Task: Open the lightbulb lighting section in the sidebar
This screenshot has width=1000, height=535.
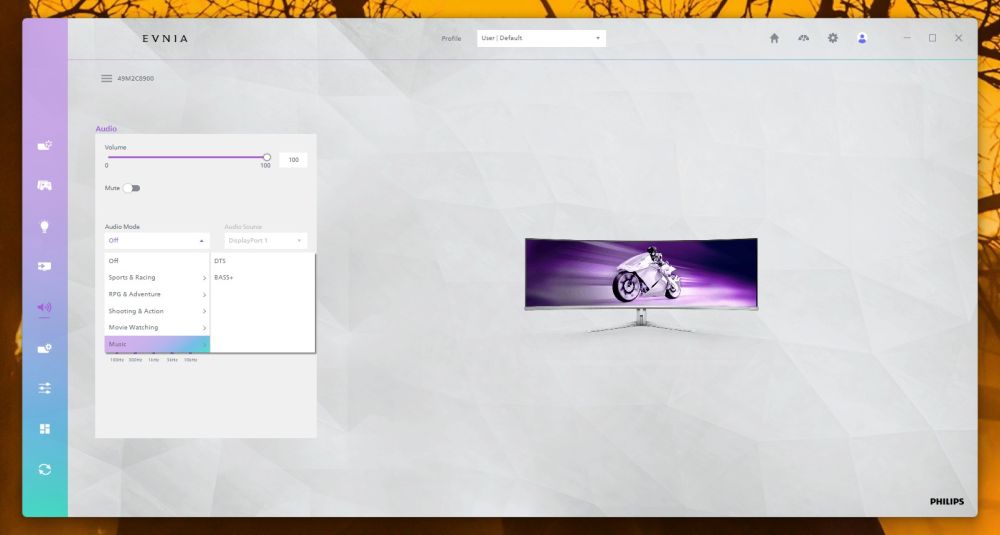Action: (44, 226)
